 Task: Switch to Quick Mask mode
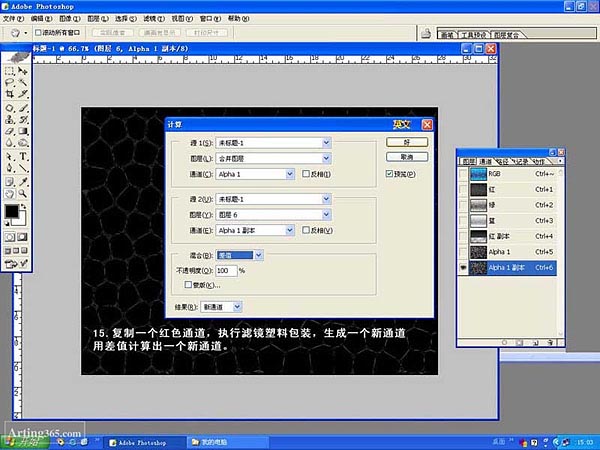click(x=22, y=237)
